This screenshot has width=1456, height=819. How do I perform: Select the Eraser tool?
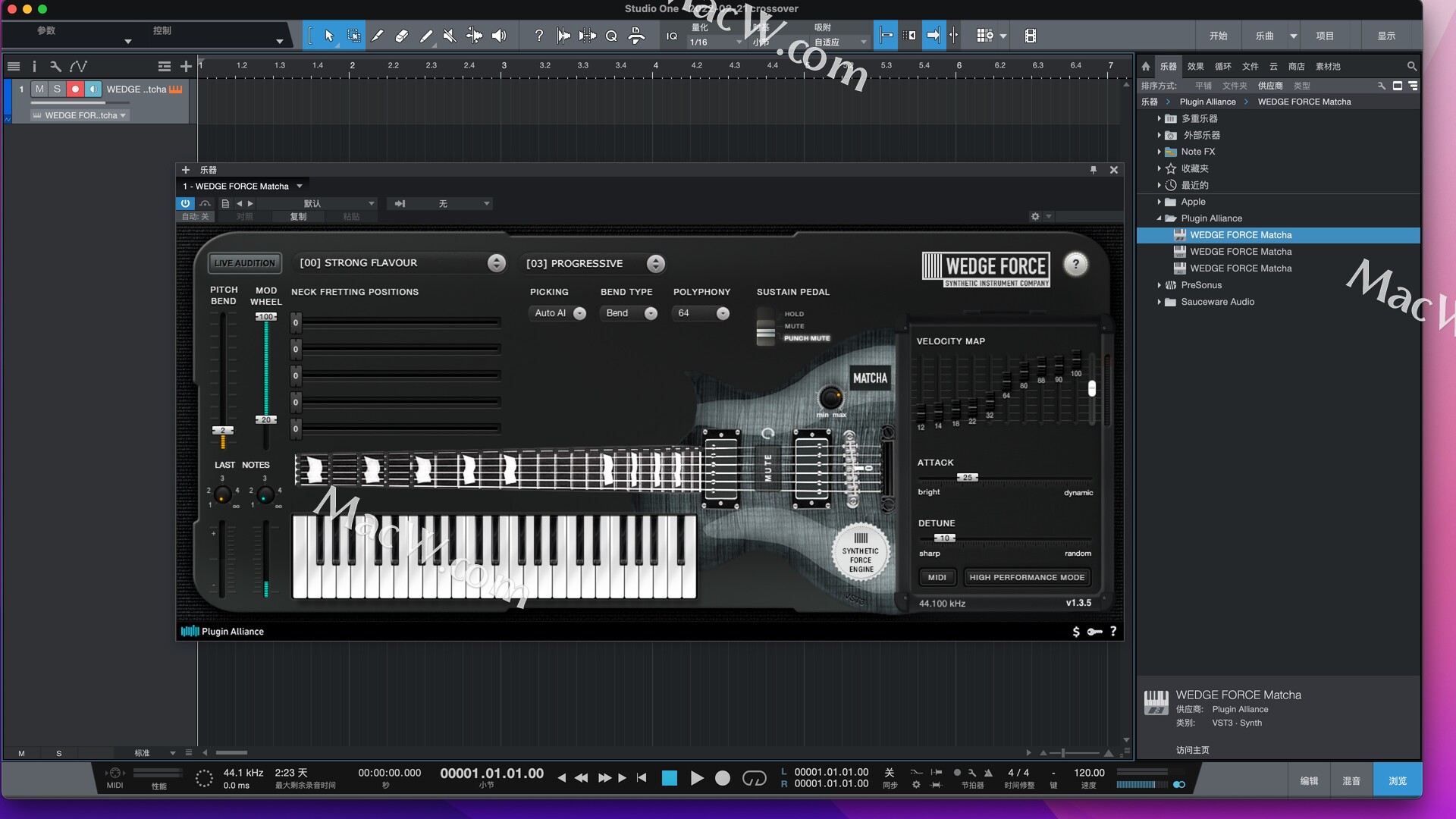[x=402, y=36]
